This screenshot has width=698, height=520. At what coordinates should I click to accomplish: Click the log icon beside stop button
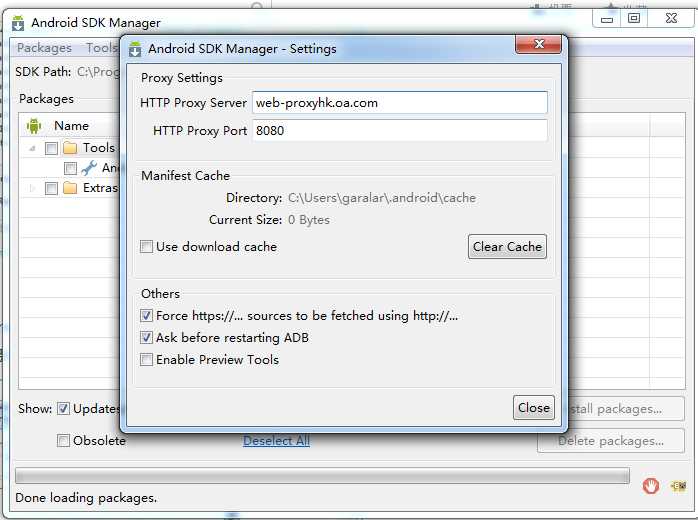click(x=678, y=486)
